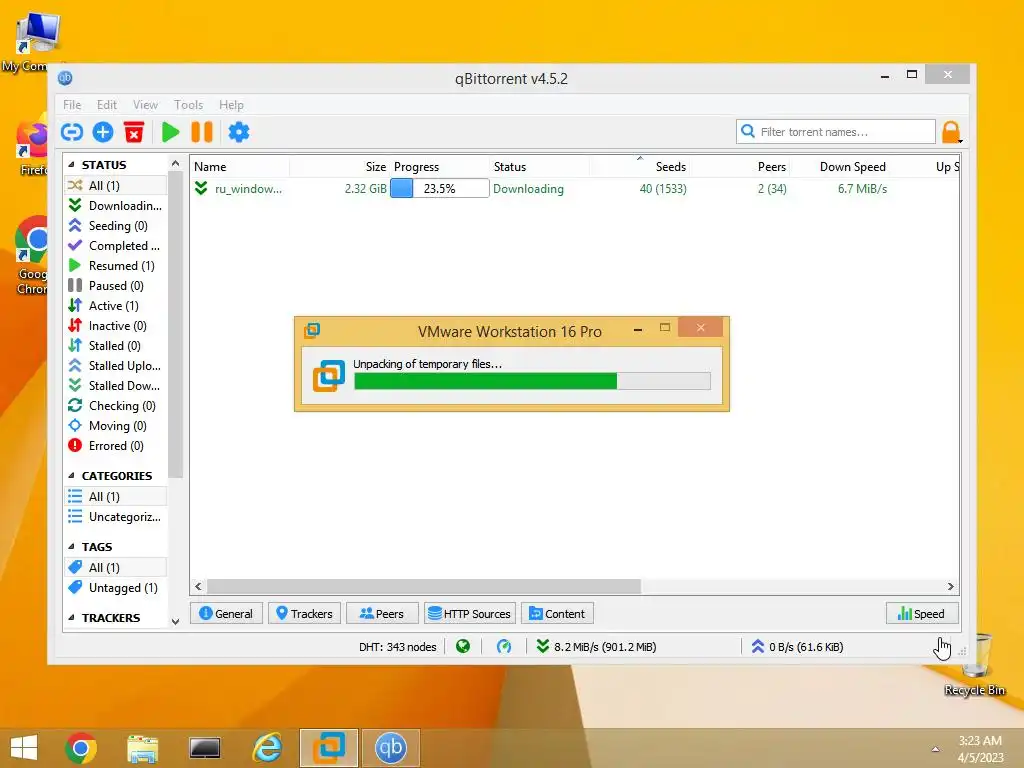Open the Speed graph tab
The height and width of the screenshot is (768, 1024).
tap(921, 613)
